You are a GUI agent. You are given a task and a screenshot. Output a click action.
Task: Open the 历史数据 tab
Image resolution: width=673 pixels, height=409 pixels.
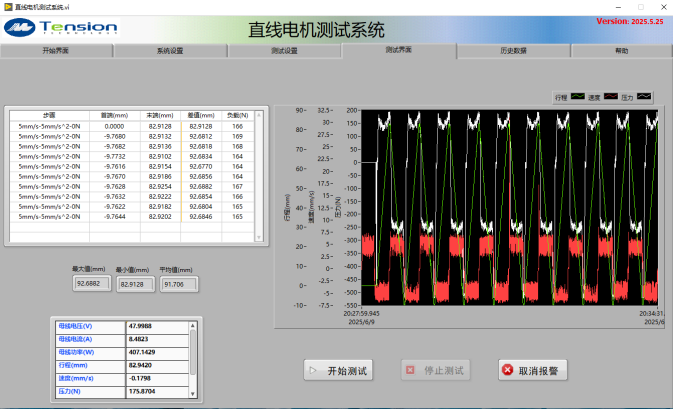[513, 50]
